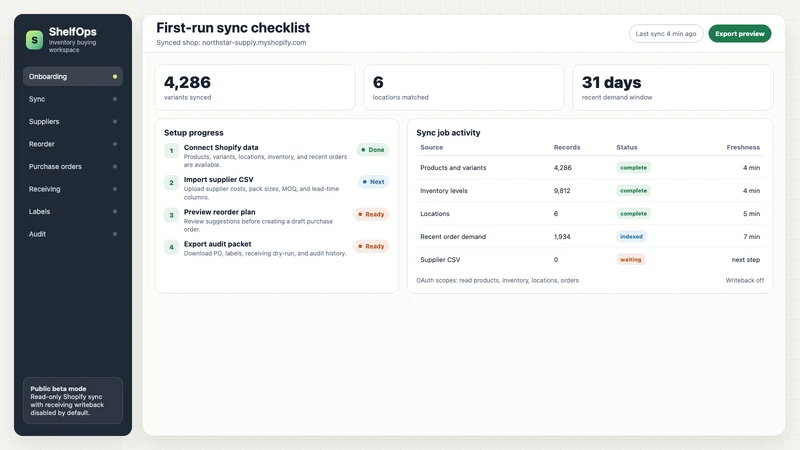Open the Connect Shopify data step title

(x=221, y=147)
